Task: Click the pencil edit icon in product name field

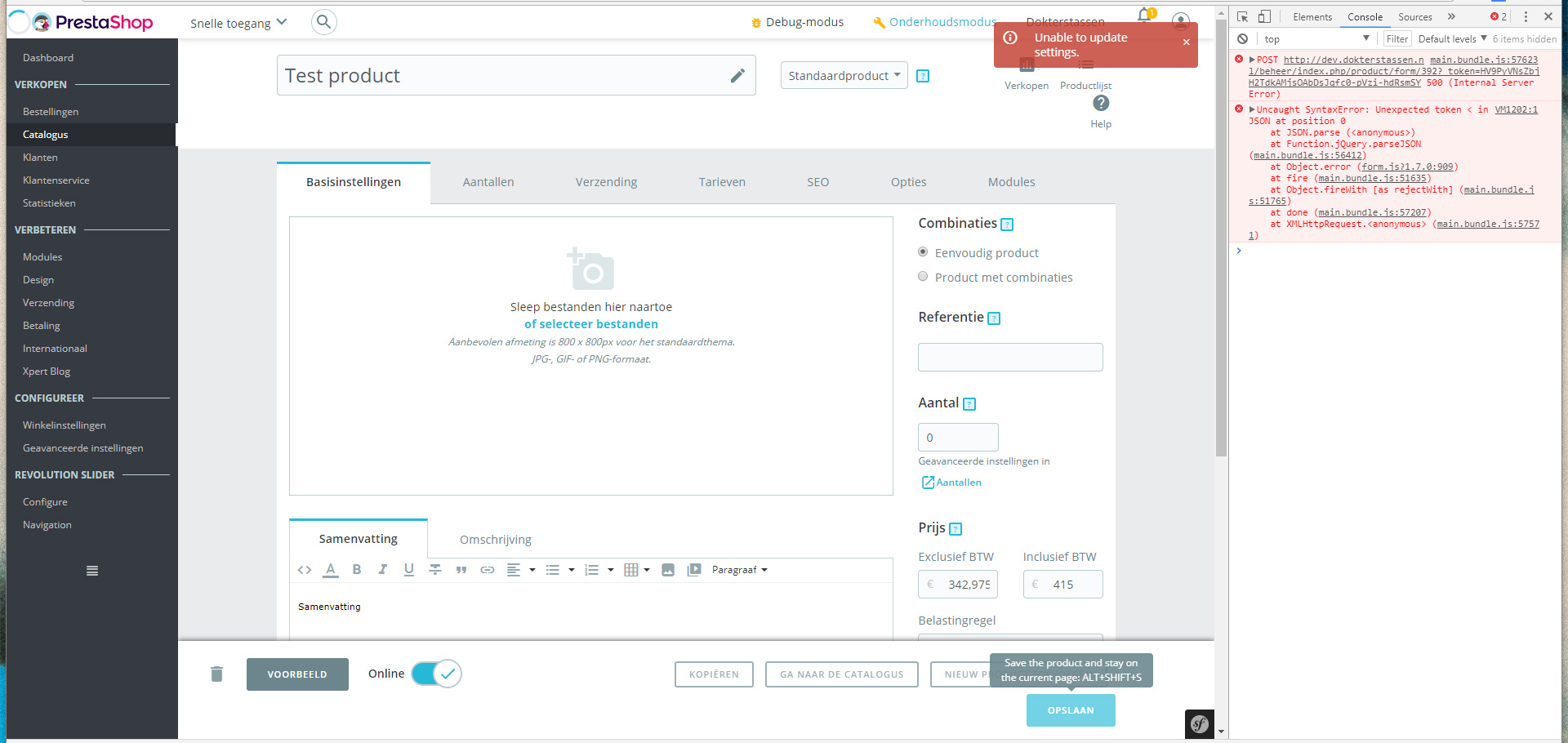Action: coord(737,76)
